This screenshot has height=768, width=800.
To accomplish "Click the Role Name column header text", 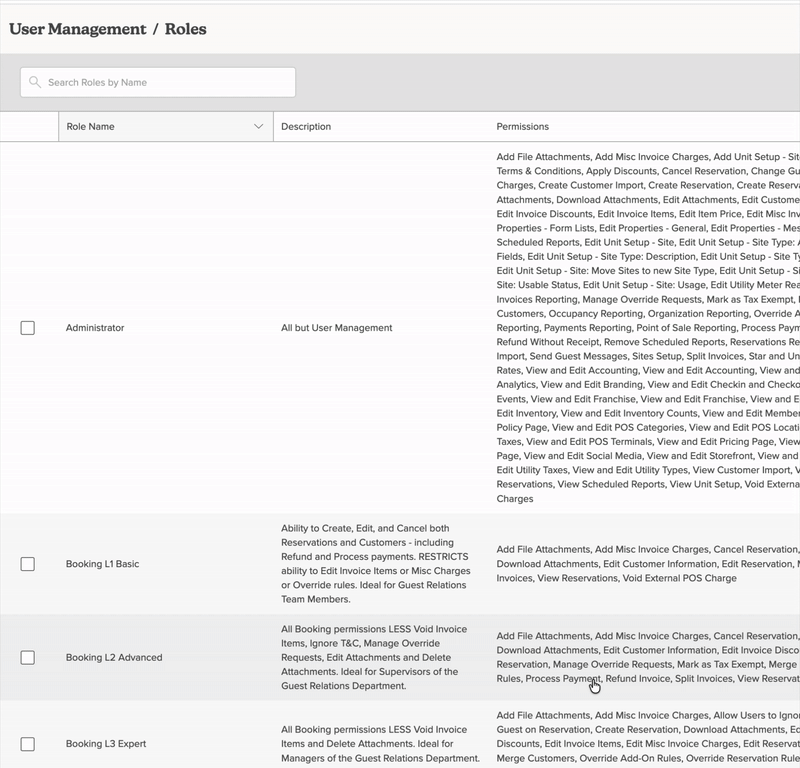I will 90,127.
